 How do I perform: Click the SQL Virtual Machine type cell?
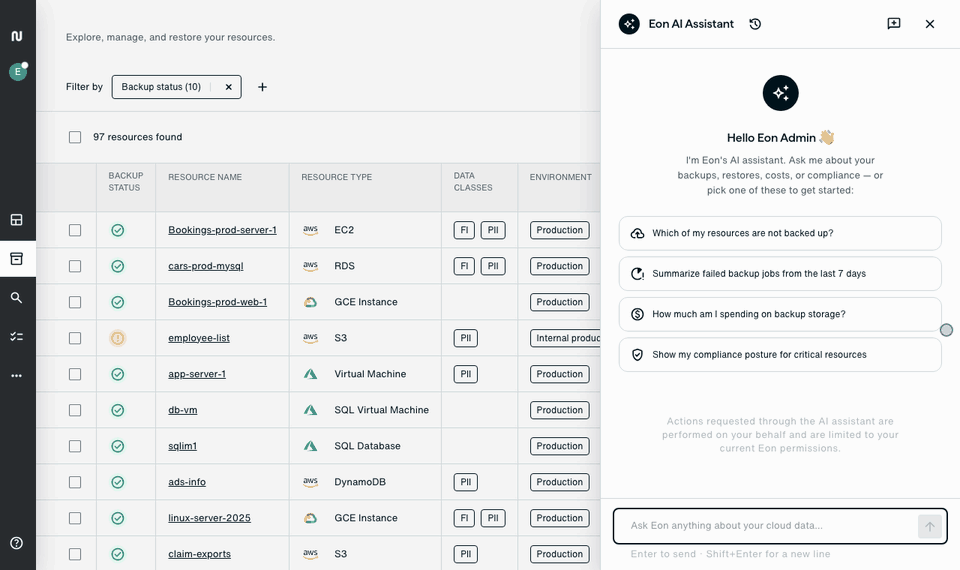pos(381,410)
